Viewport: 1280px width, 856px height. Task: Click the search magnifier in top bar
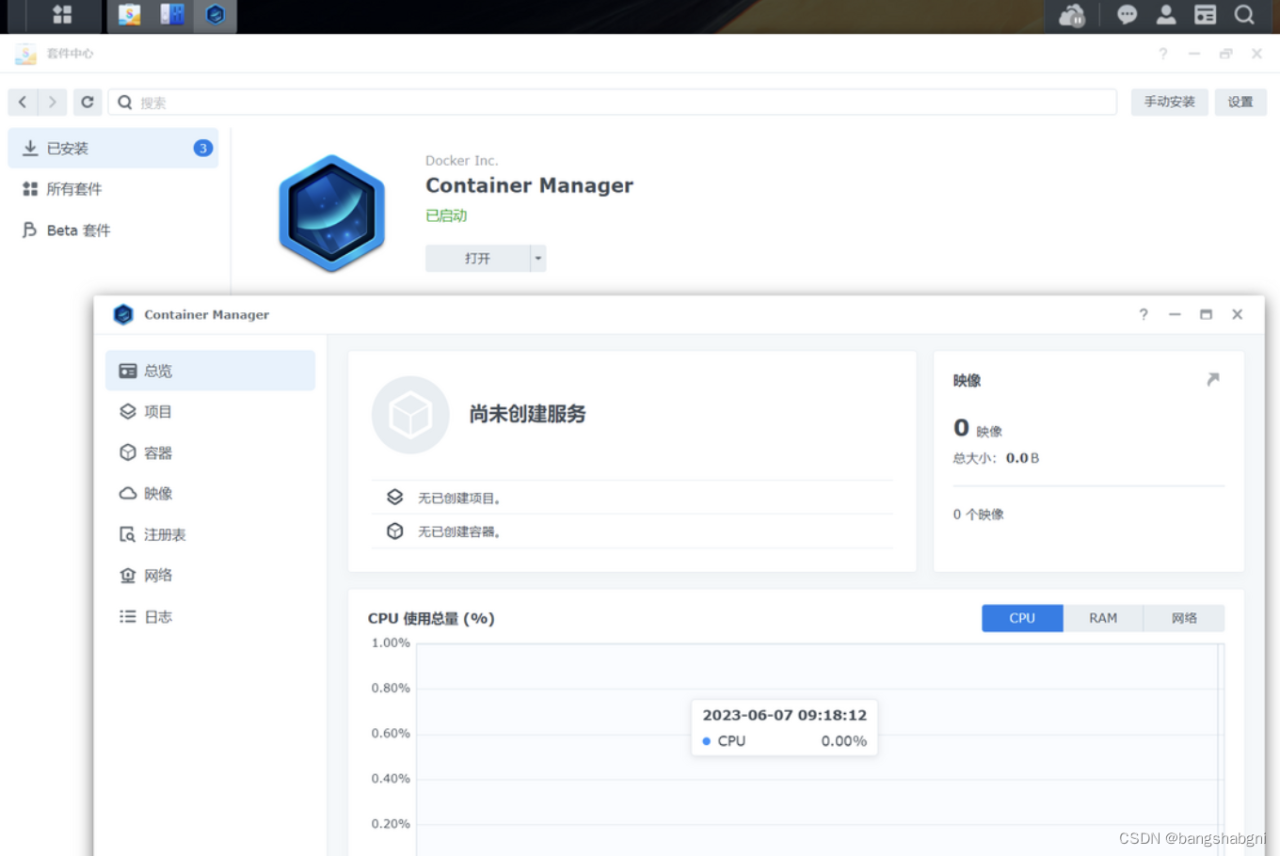pos(1244,15)
